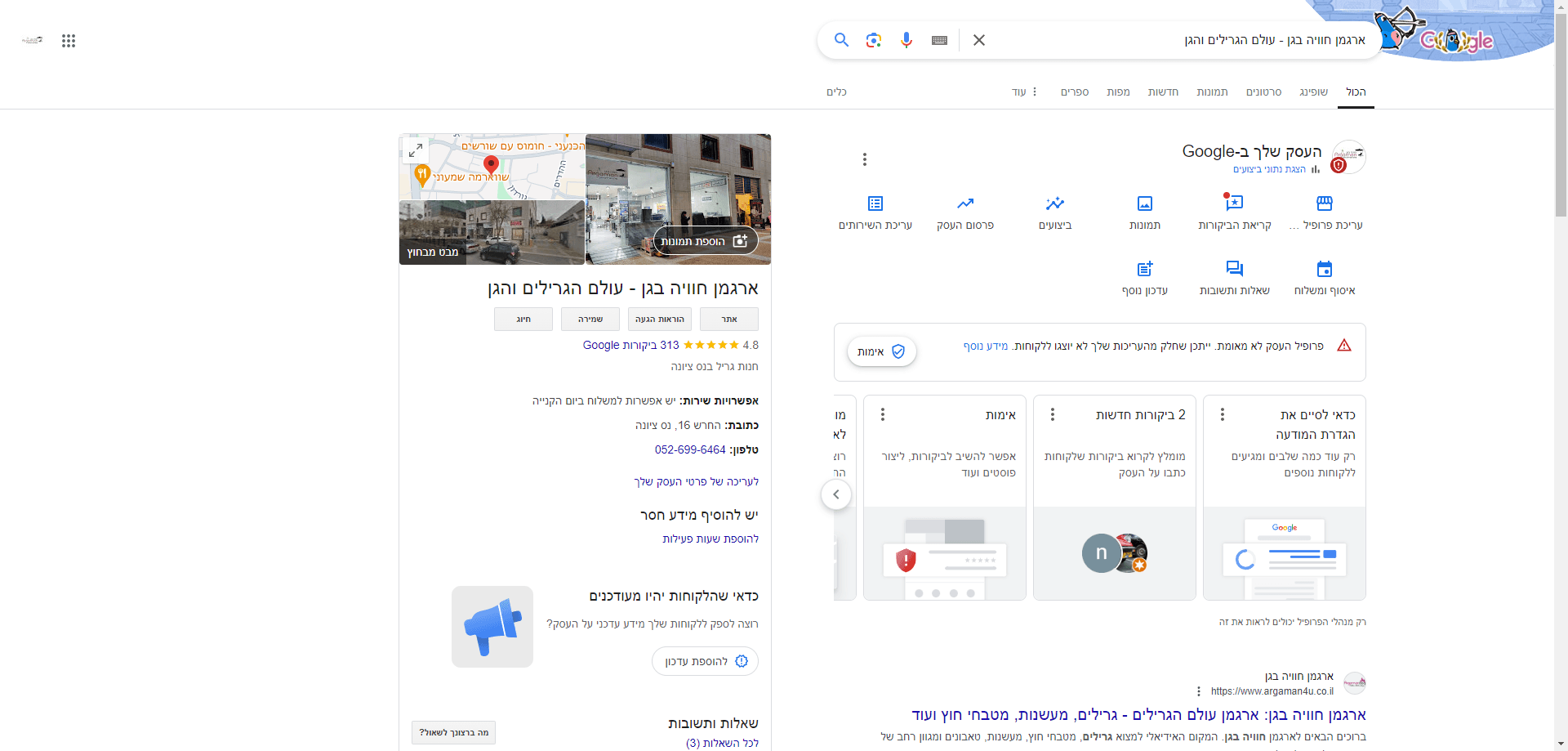The height and width of the screenshot is (751, 1568).
Task: Click the business profile logo avatar
Action: click(x=1348, y=156)
